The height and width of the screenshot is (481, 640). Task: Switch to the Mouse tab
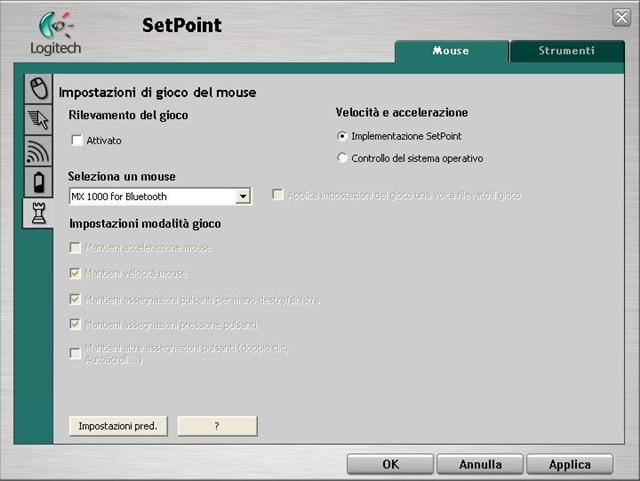point(451,51)
